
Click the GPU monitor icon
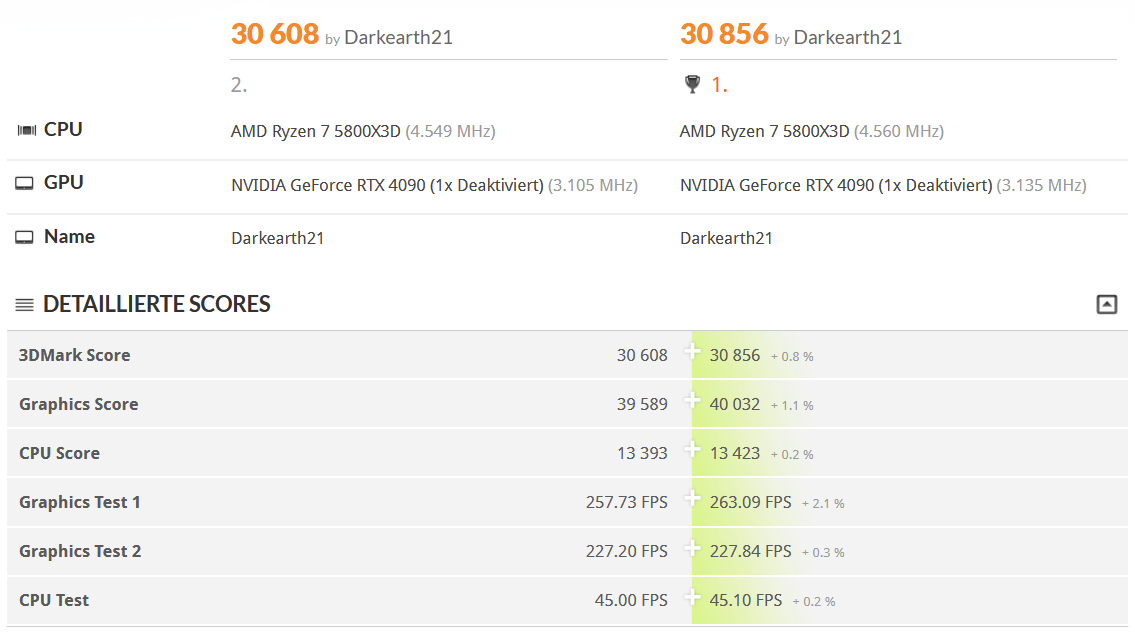coord(25,183)
